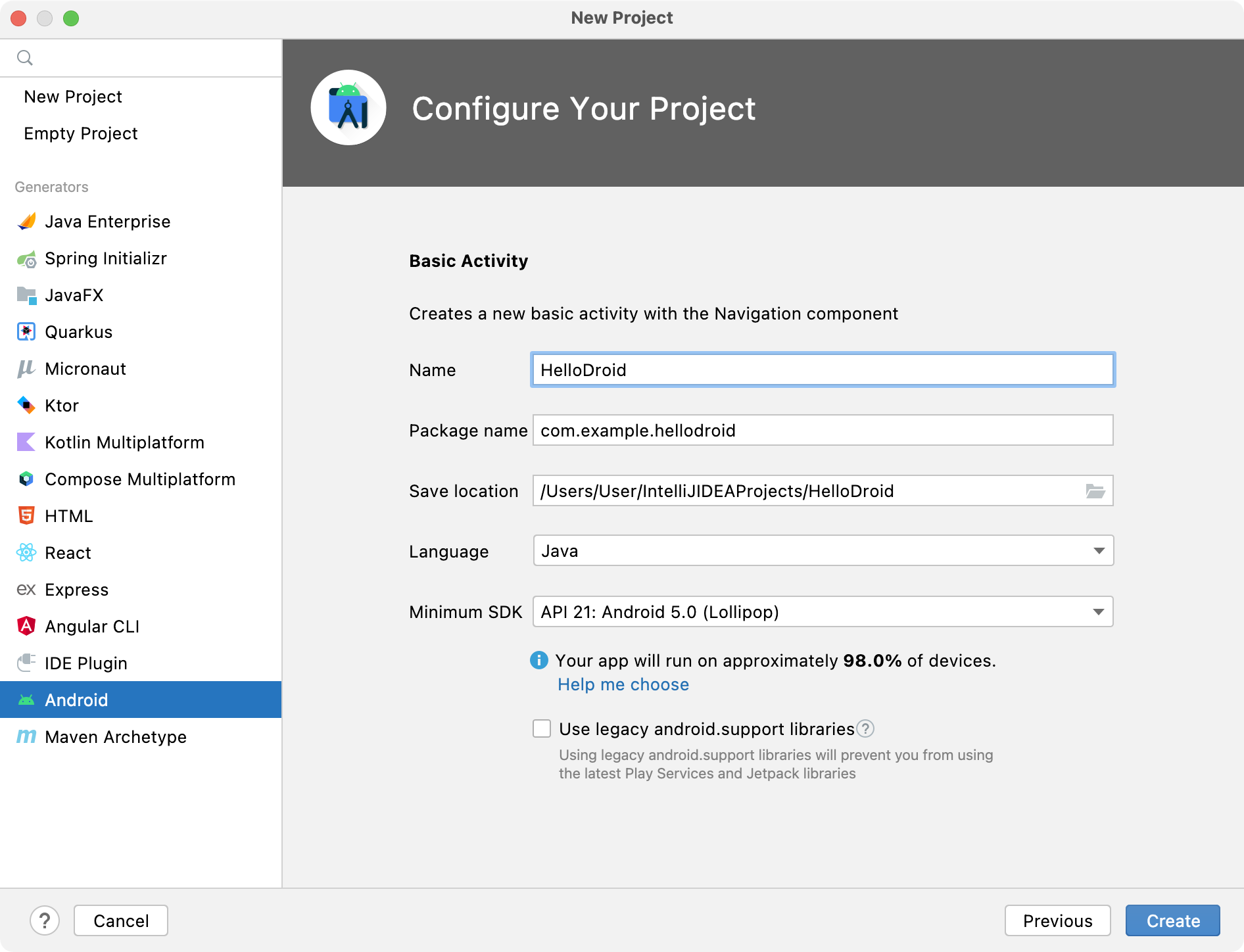The height and width of the screenshot is (952, 1244).
Task: Open the Minimum SDK dropdown
Action: click(823, 611)
